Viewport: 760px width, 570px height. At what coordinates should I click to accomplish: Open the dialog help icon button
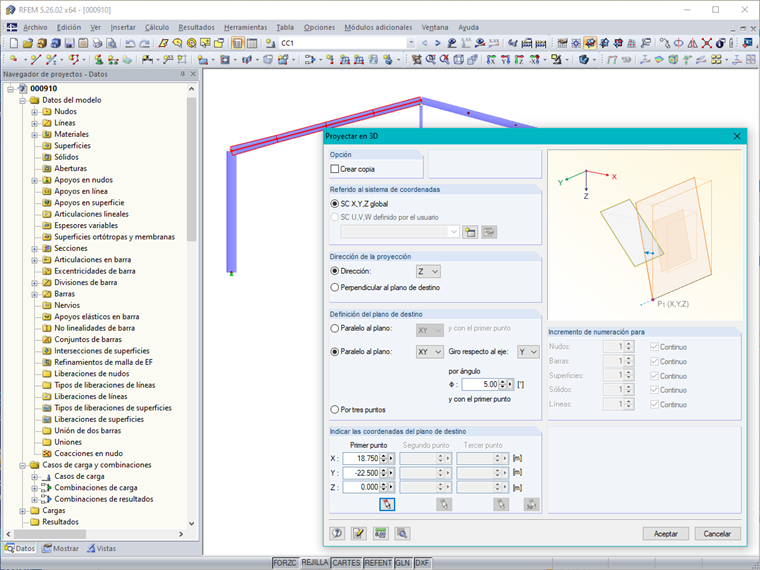[338, 534]
